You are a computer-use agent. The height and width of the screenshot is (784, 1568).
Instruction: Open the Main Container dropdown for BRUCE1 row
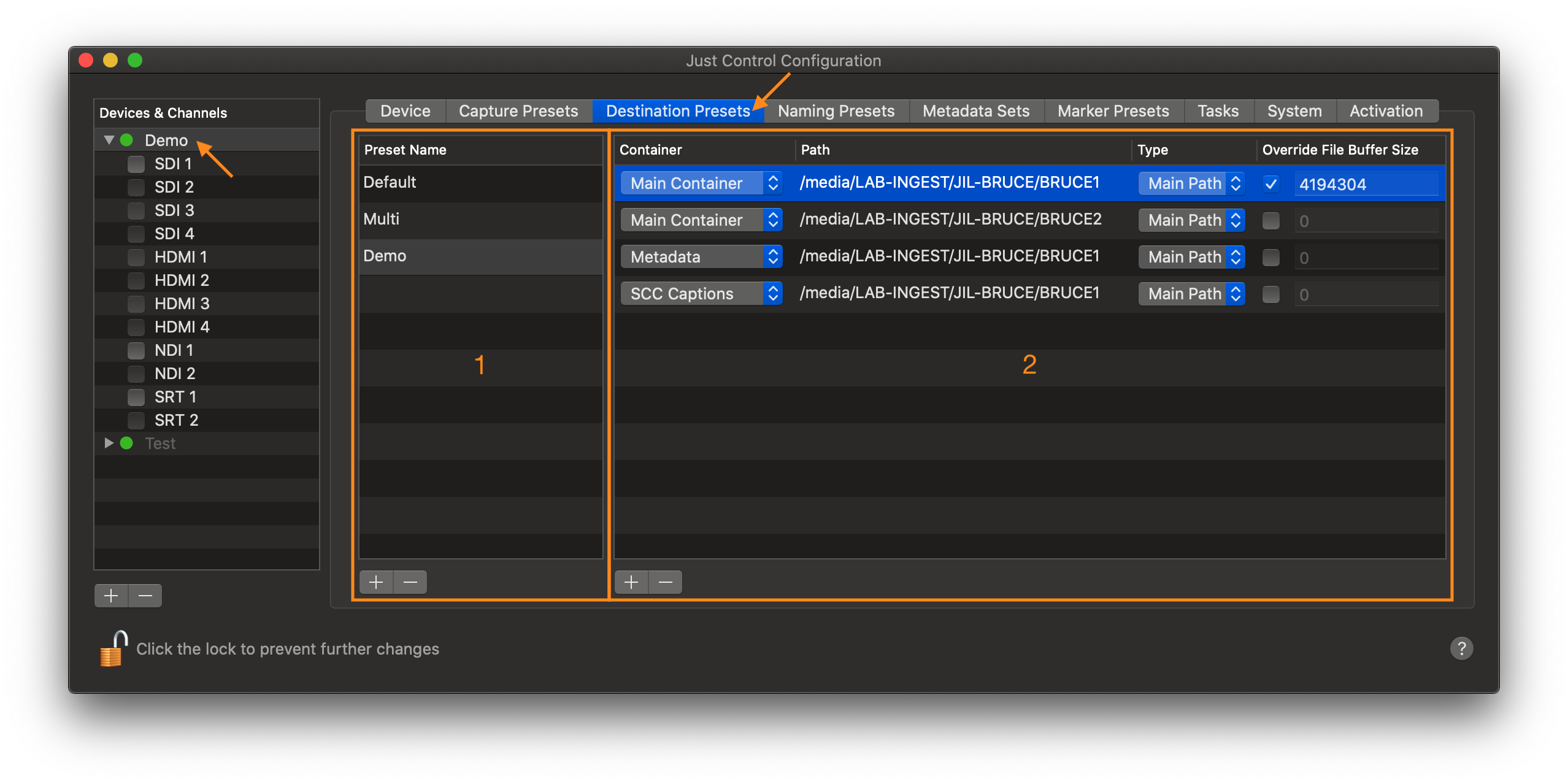pos(701,183)
